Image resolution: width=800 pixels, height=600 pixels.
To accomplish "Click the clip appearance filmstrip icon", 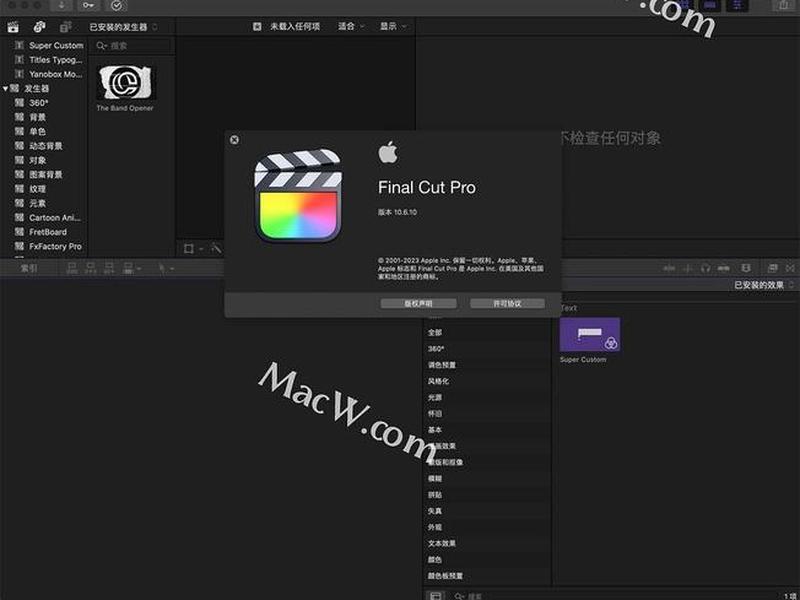I will 746,268.
